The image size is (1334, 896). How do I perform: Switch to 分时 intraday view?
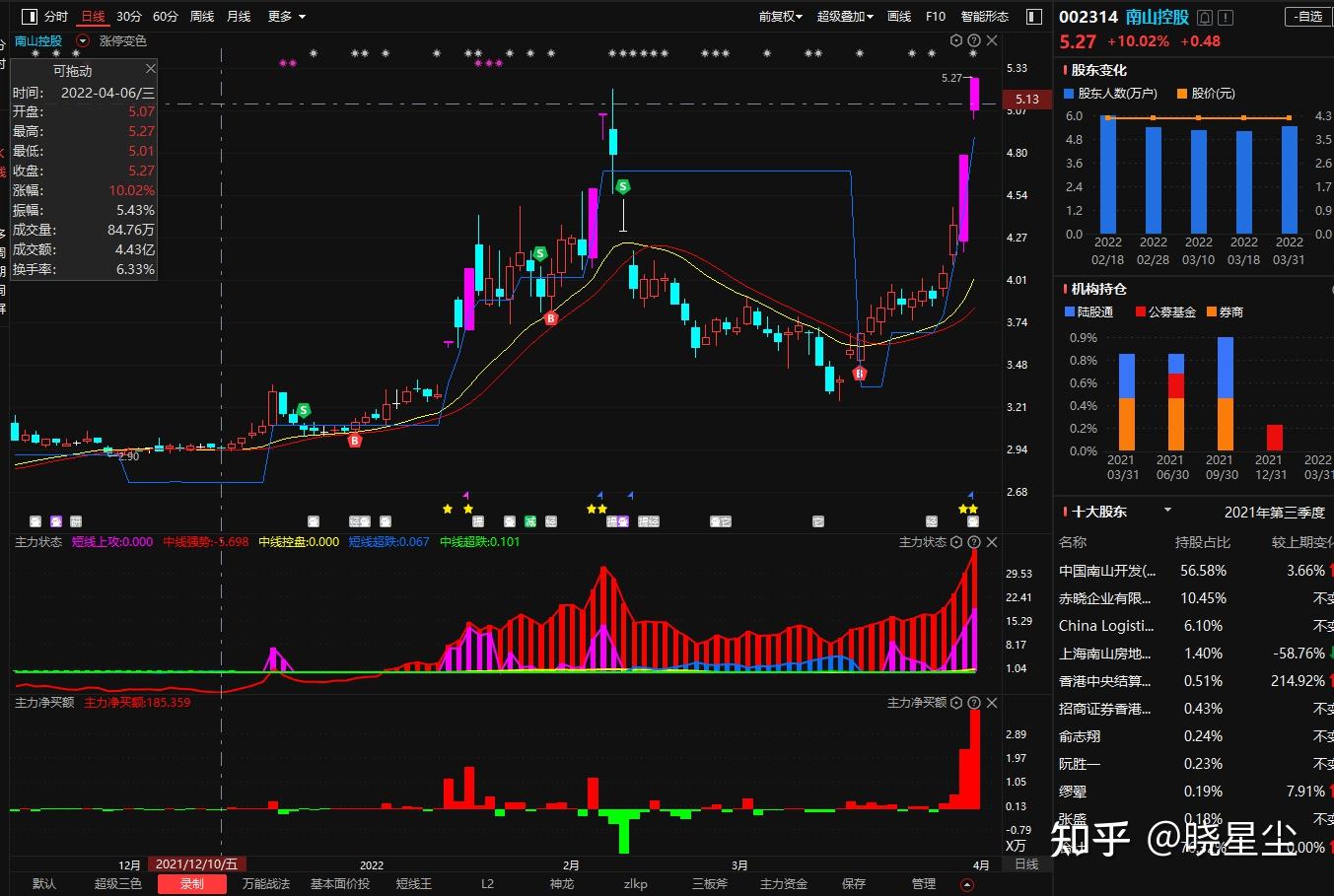(x=56, y=17)
